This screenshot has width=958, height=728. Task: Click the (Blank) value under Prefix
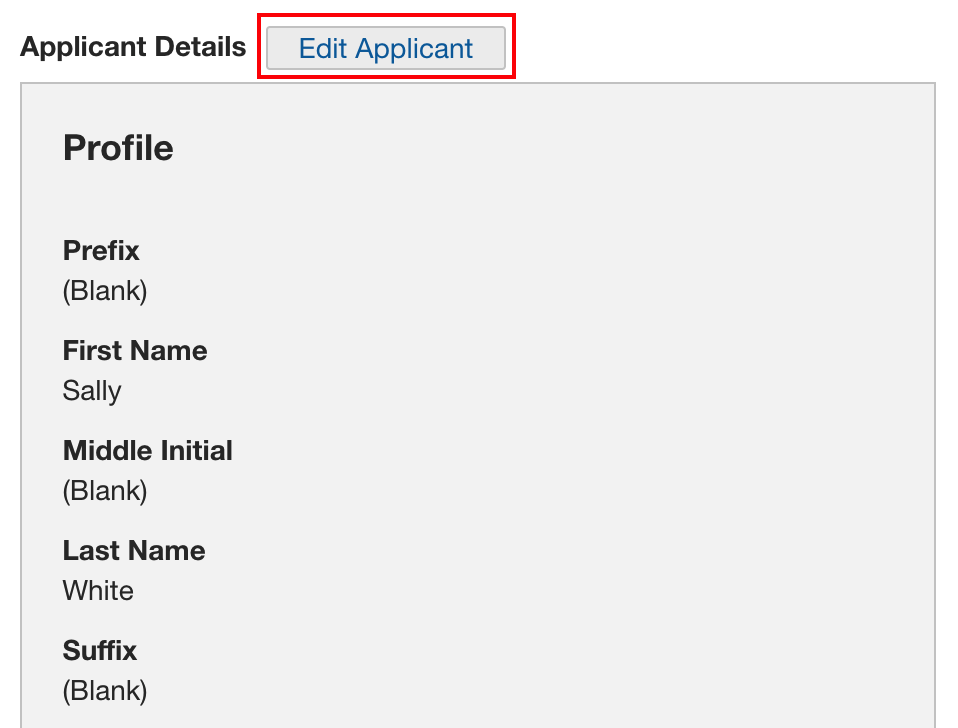pos(105,291)
